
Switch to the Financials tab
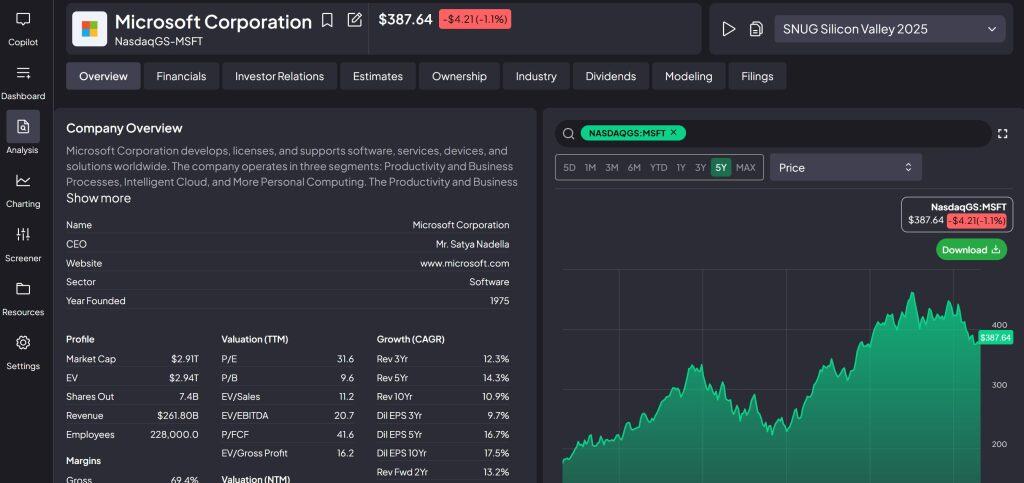pyautogui.click(x=182, y=76)
